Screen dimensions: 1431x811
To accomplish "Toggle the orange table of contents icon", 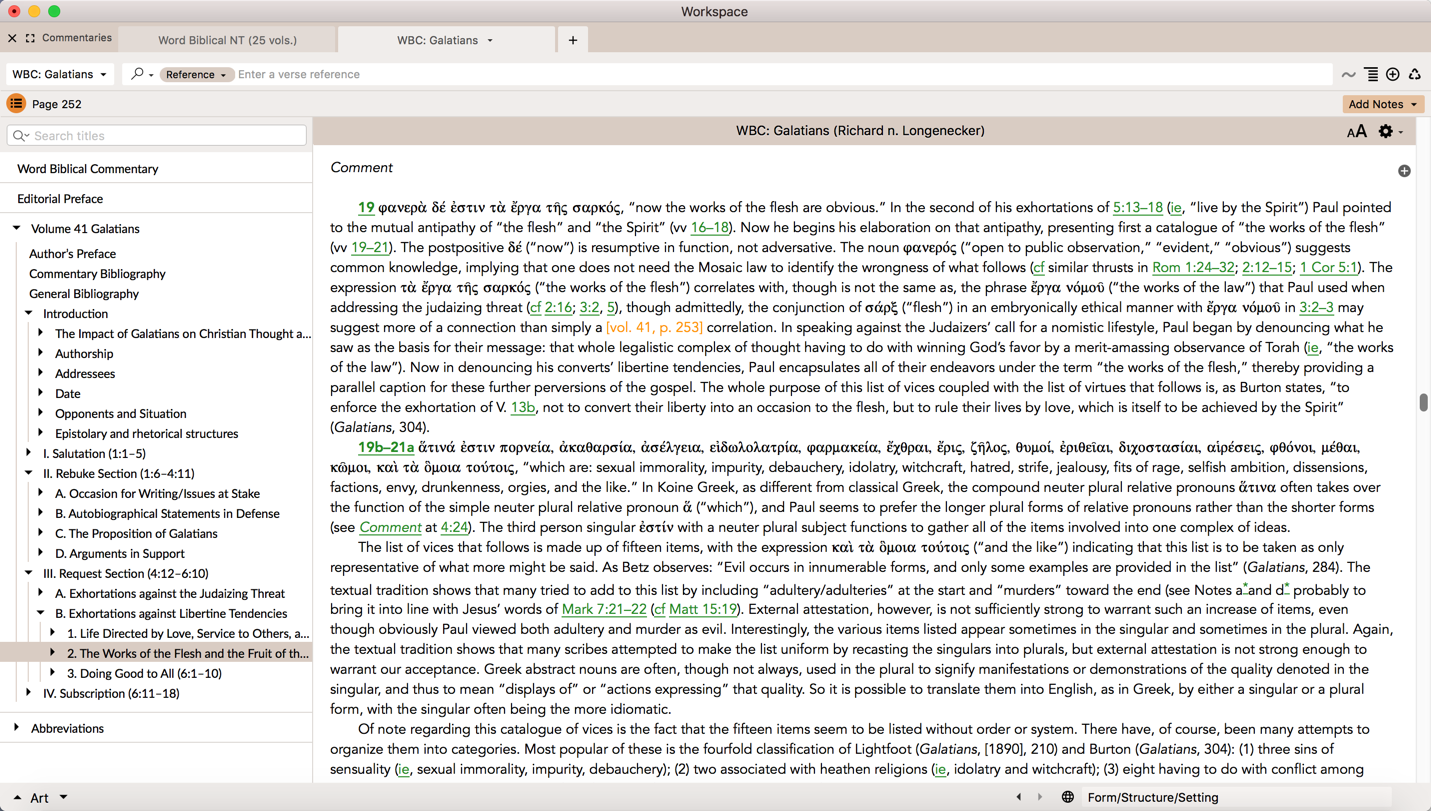I will [16, 104].
